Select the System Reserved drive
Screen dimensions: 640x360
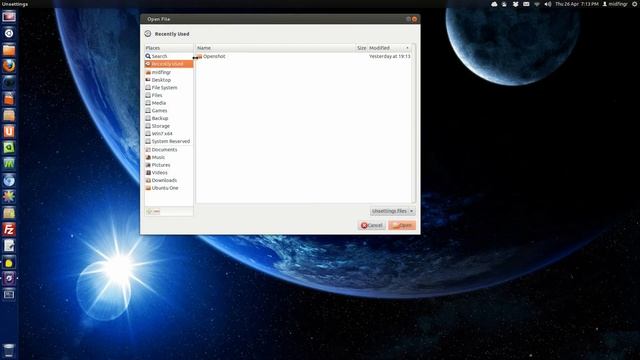(x=169, y=141)
